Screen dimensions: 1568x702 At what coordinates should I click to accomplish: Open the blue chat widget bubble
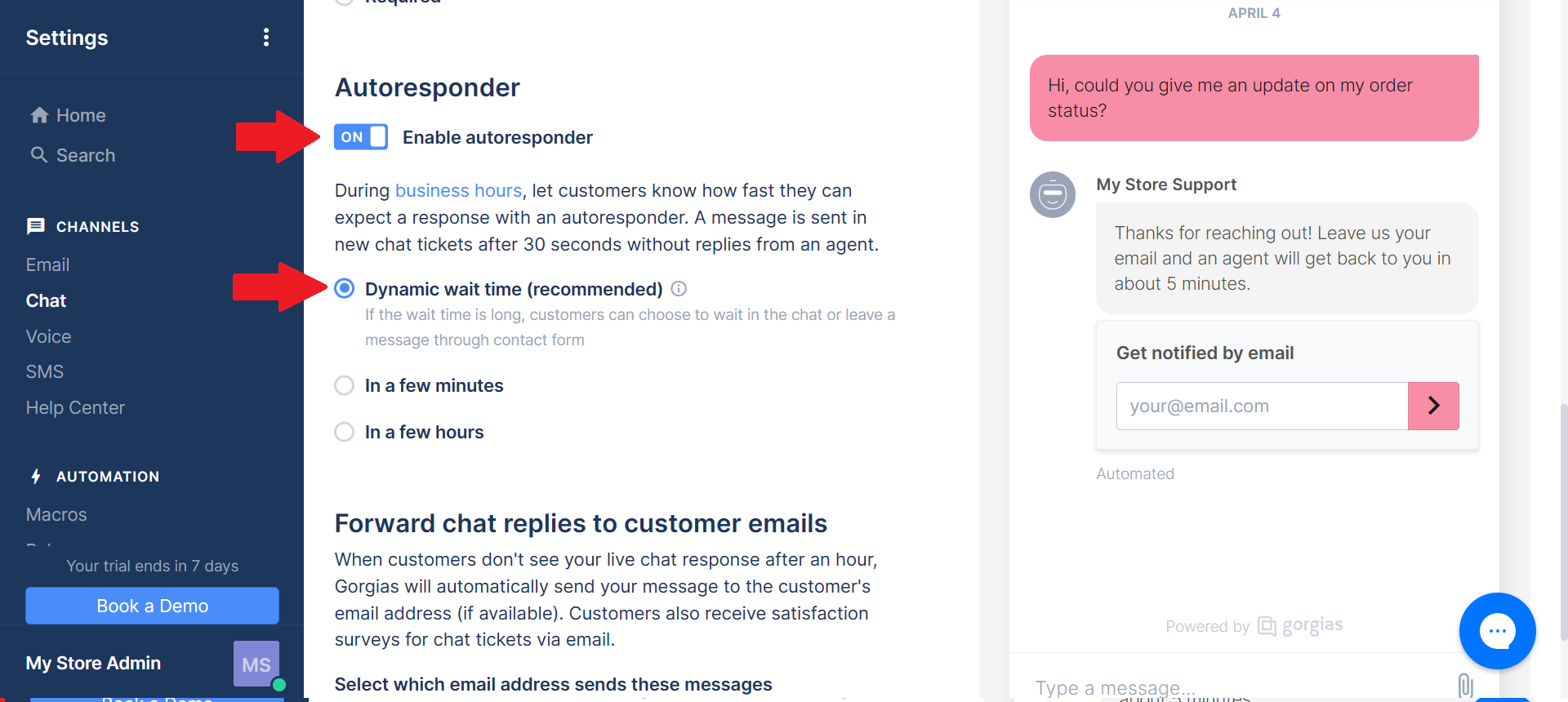1497,631
